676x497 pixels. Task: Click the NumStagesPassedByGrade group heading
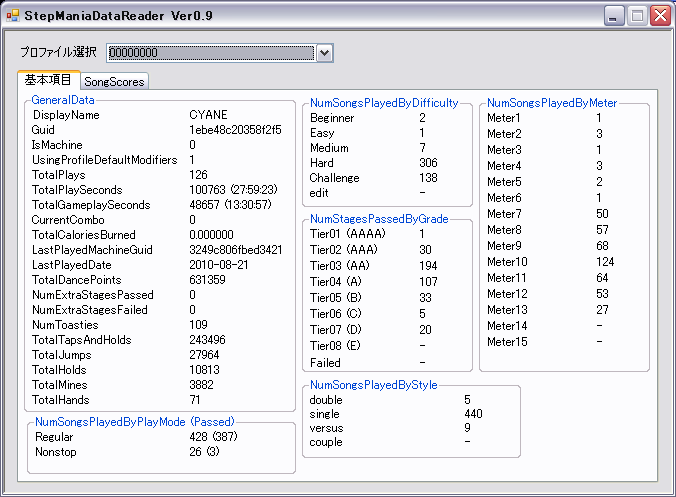[379, 219]
